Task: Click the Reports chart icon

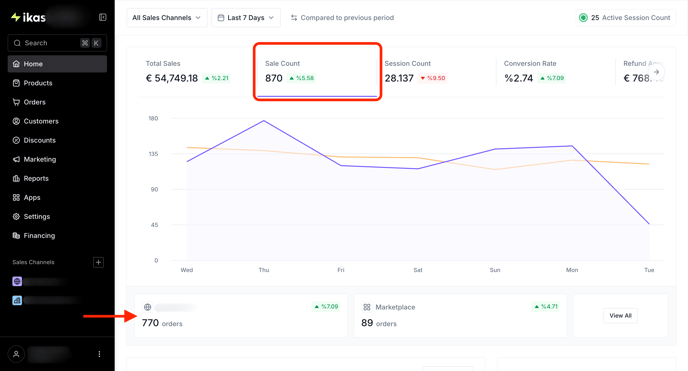Action: point(16,178)
